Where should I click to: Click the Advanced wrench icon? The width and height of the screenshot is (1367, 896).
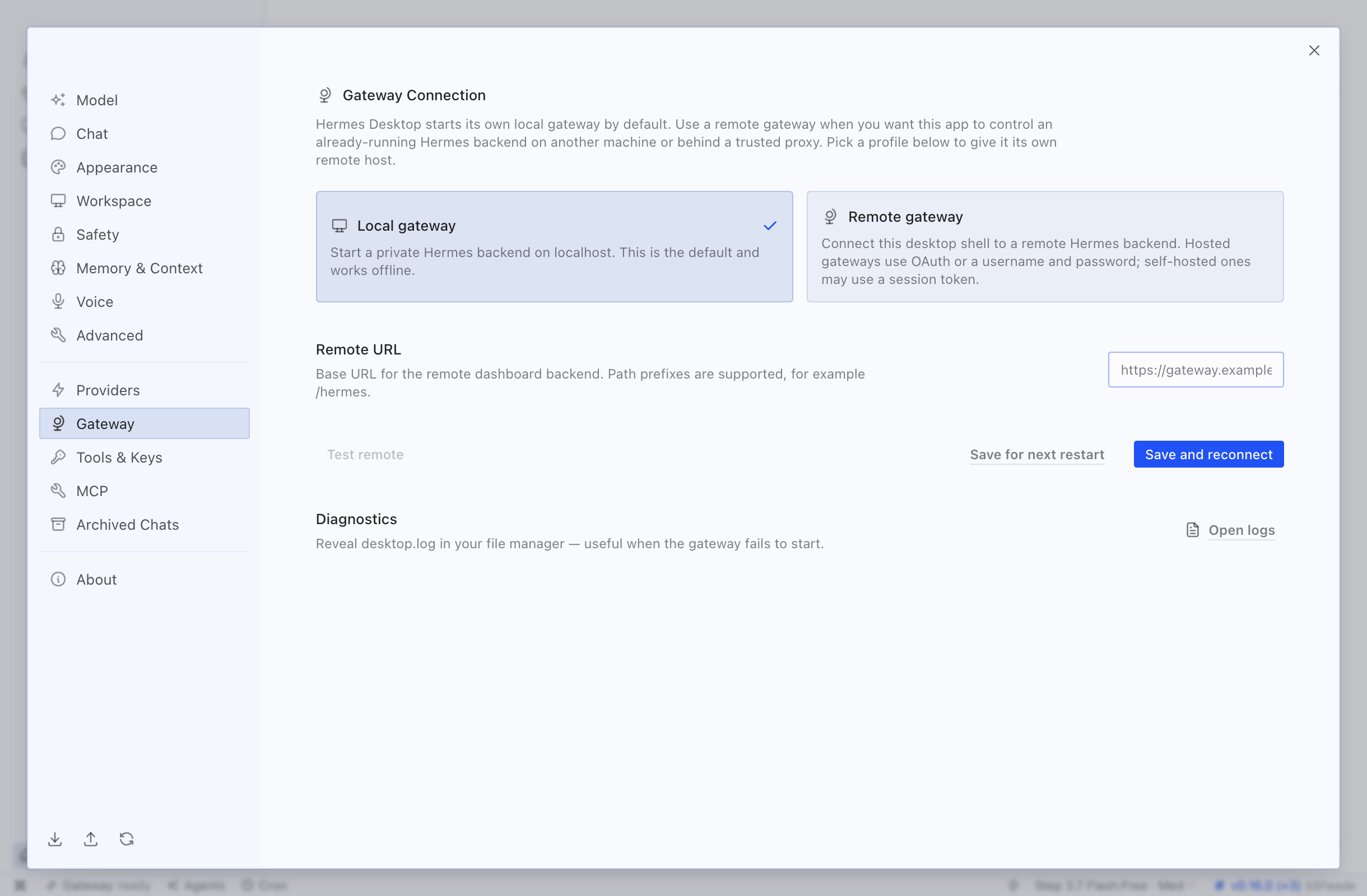58,335
